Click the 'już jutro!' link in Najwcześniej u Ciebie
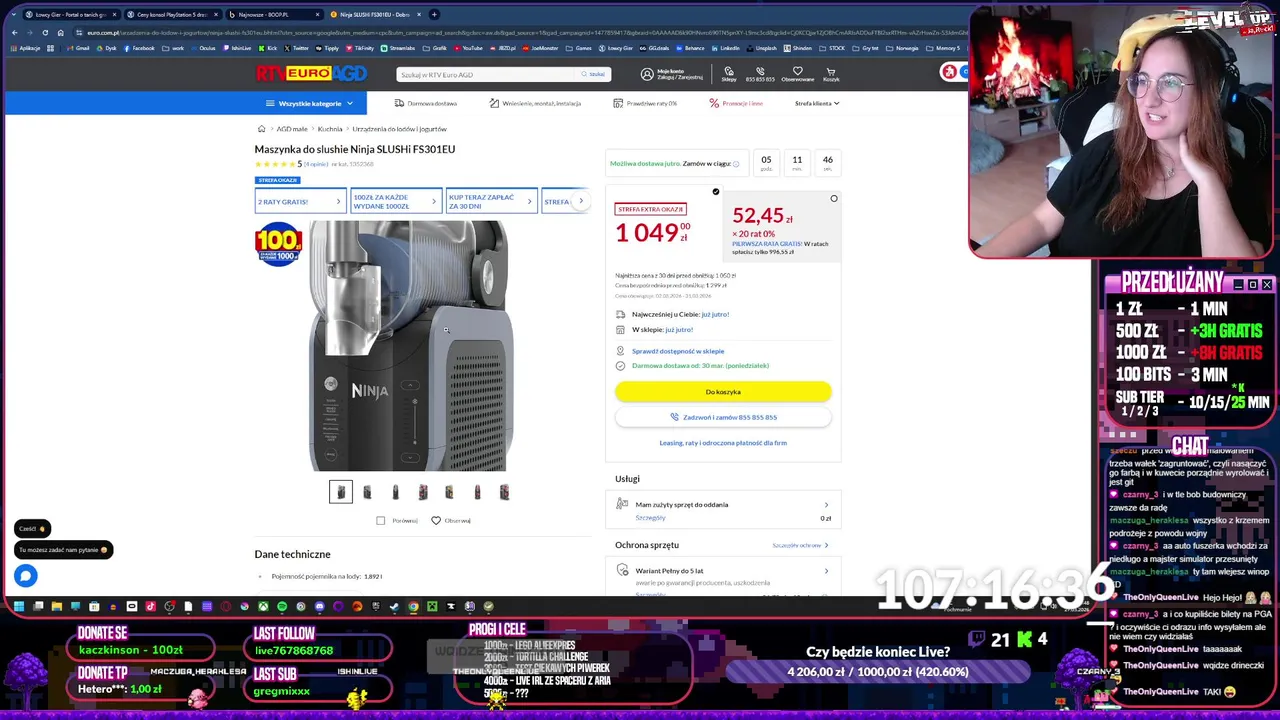1280x720 pixels. [x=715, y=314]
